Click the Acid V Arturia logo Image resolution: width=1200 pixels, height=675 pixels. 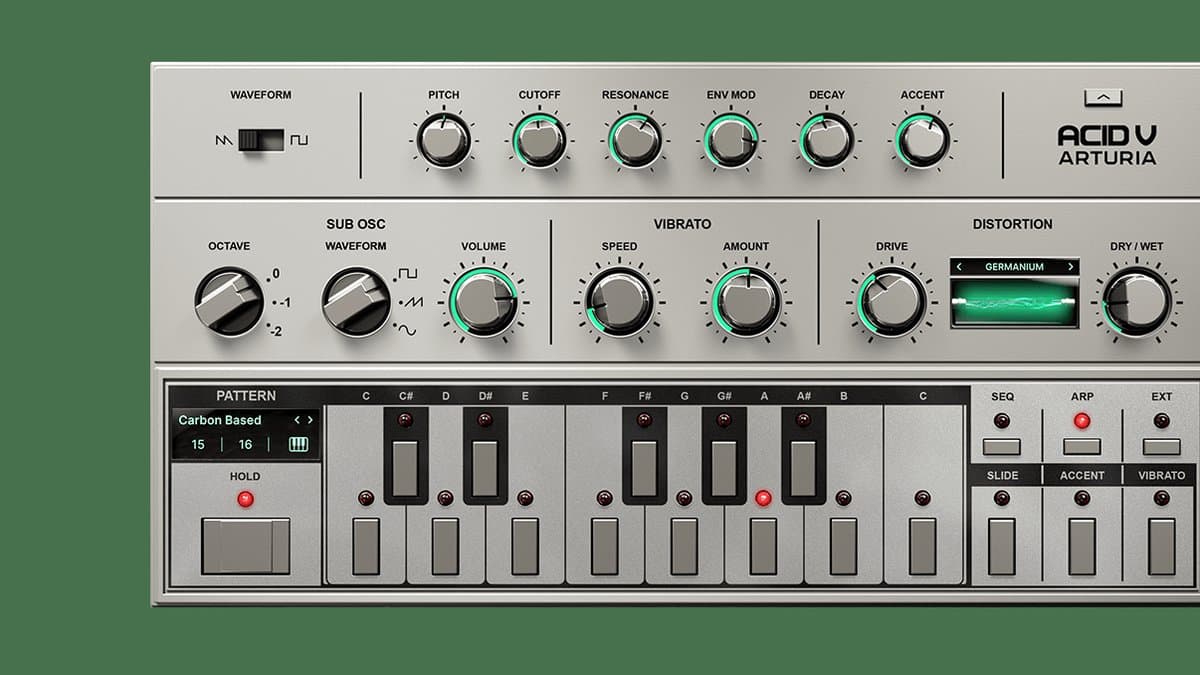click(x=1107, y=145)
